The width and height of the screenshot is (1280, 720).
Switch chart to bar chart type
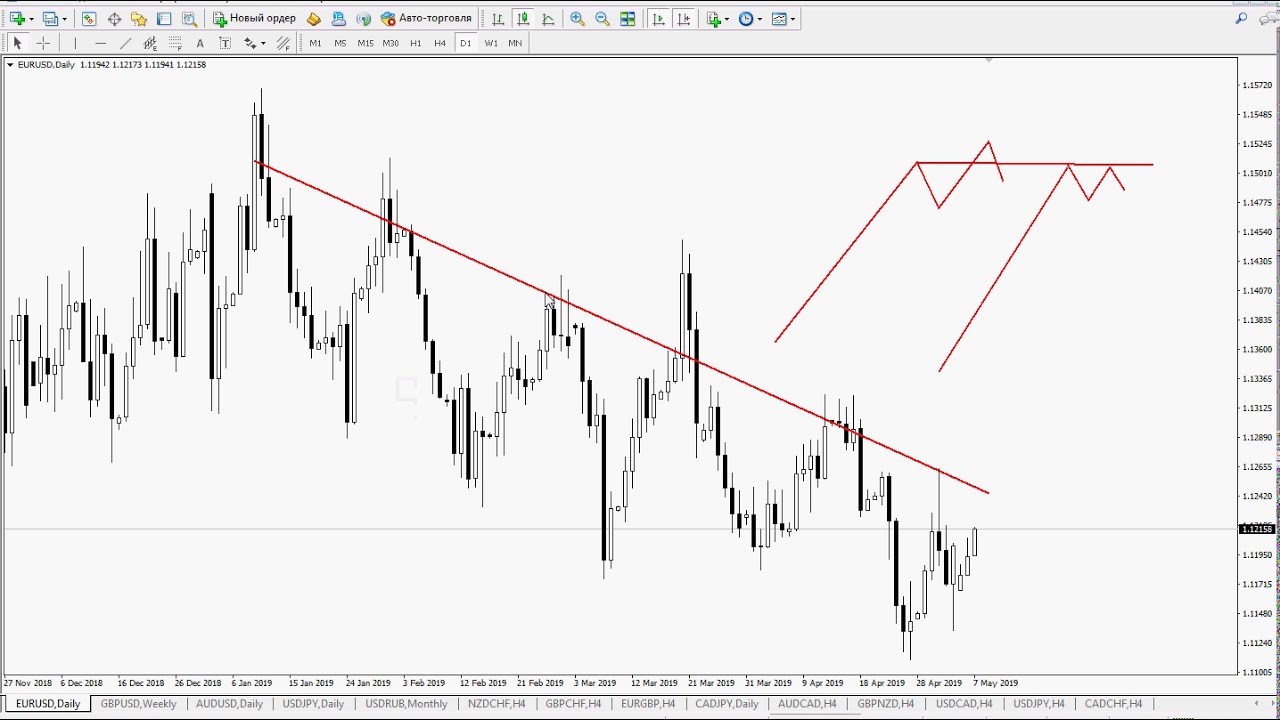tap(498, 19)
